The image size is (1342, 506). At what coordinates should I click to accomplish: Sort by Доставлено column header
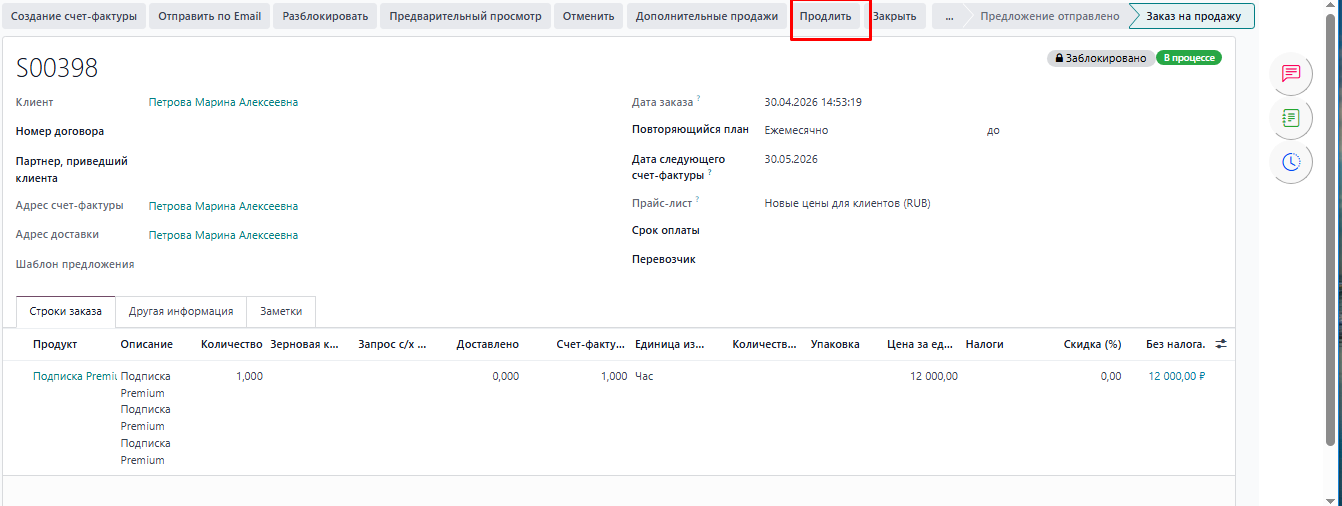(487, 344)
